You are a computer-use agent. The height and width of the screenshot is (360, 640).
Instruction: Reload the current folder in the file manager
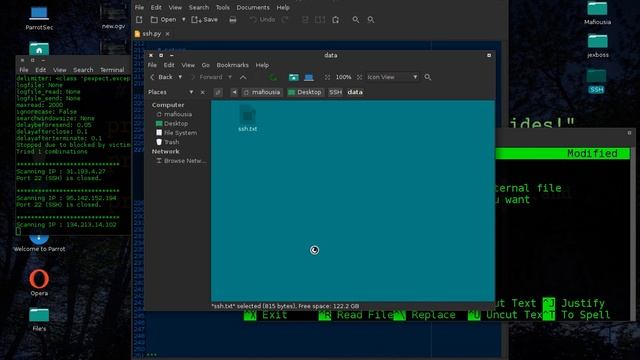click(x=273, y=77)
